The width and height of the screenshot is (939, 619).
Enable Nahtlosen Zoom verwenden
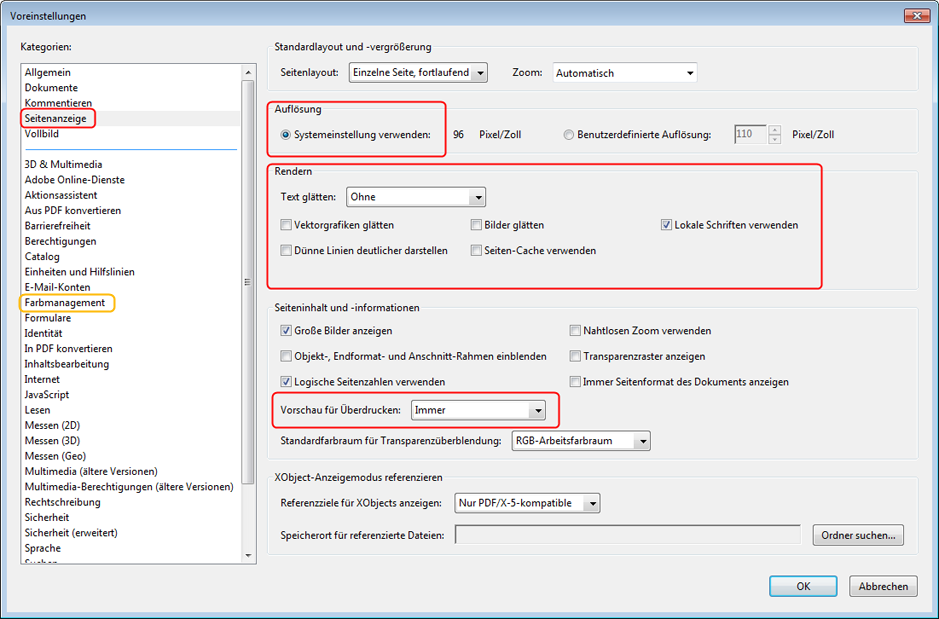pyautogui.click(x=575, y=330)
